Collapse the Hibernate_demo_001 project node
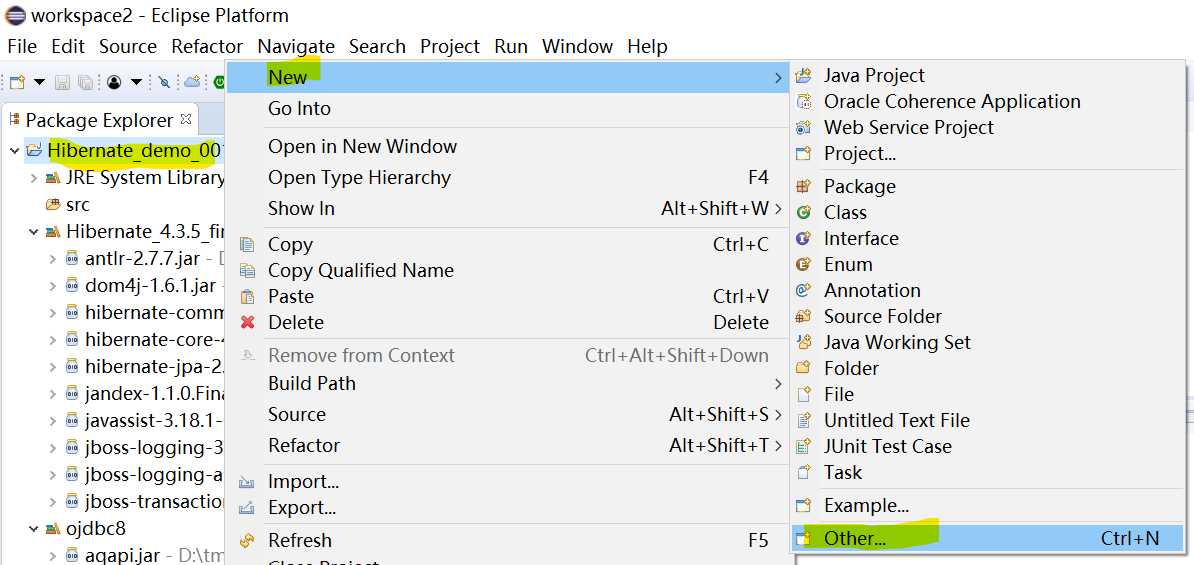The image size is (1194, 565). click(x=14, y=151)
